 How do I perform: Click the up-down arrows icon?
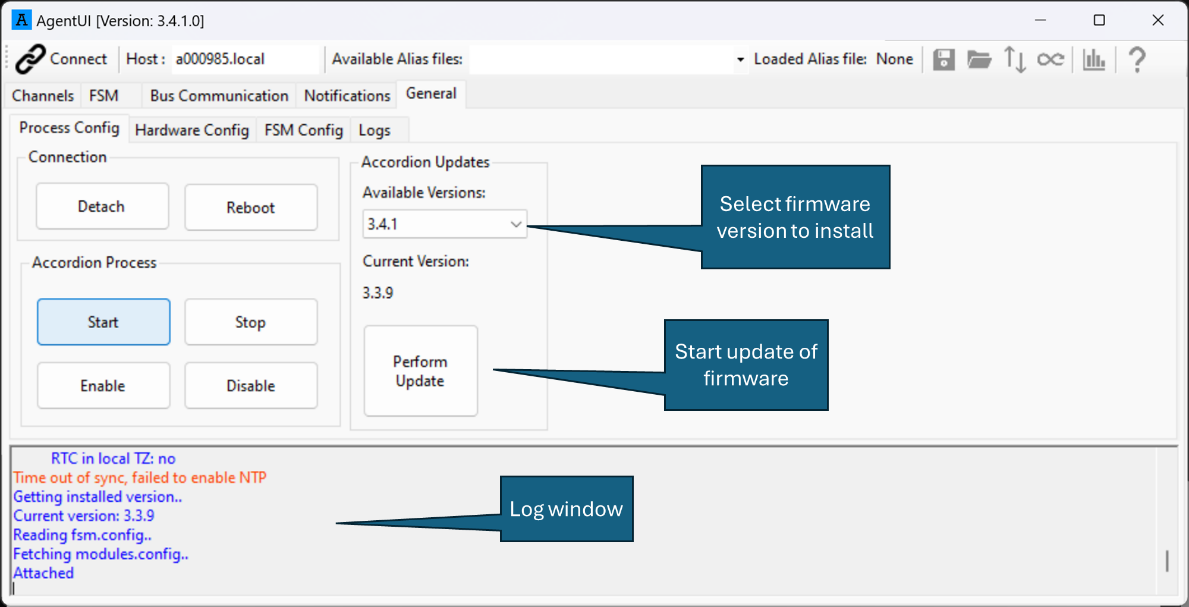click(x=1015, y=60)
